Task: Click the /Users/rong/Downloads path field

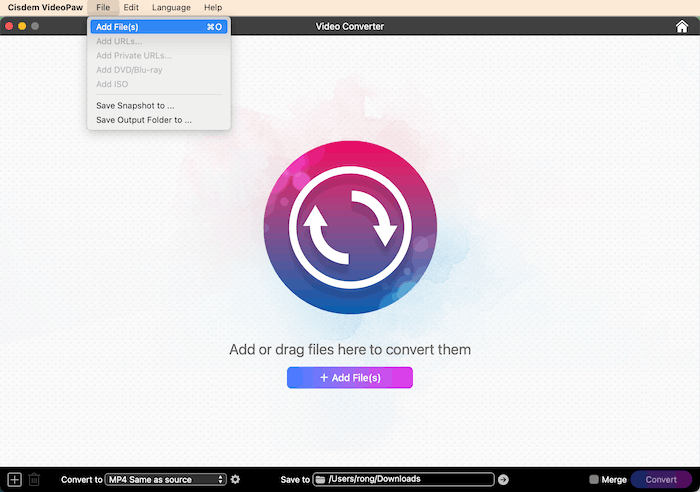Action: tap(410, 480)
